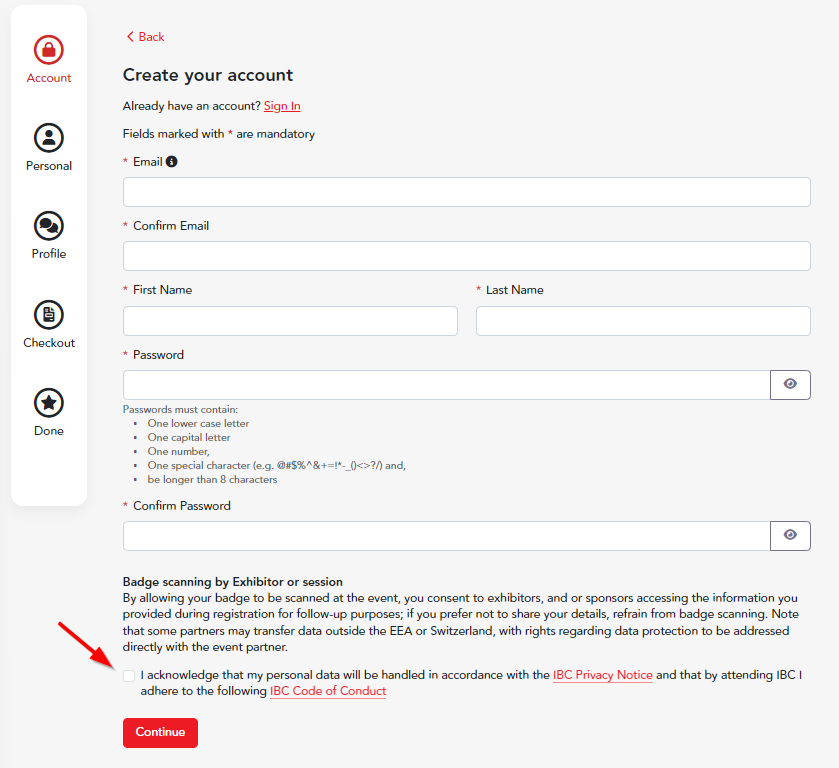Select the Personal step person icon
839x768 pixels.
pyautogui.click(x=49, y=137)
